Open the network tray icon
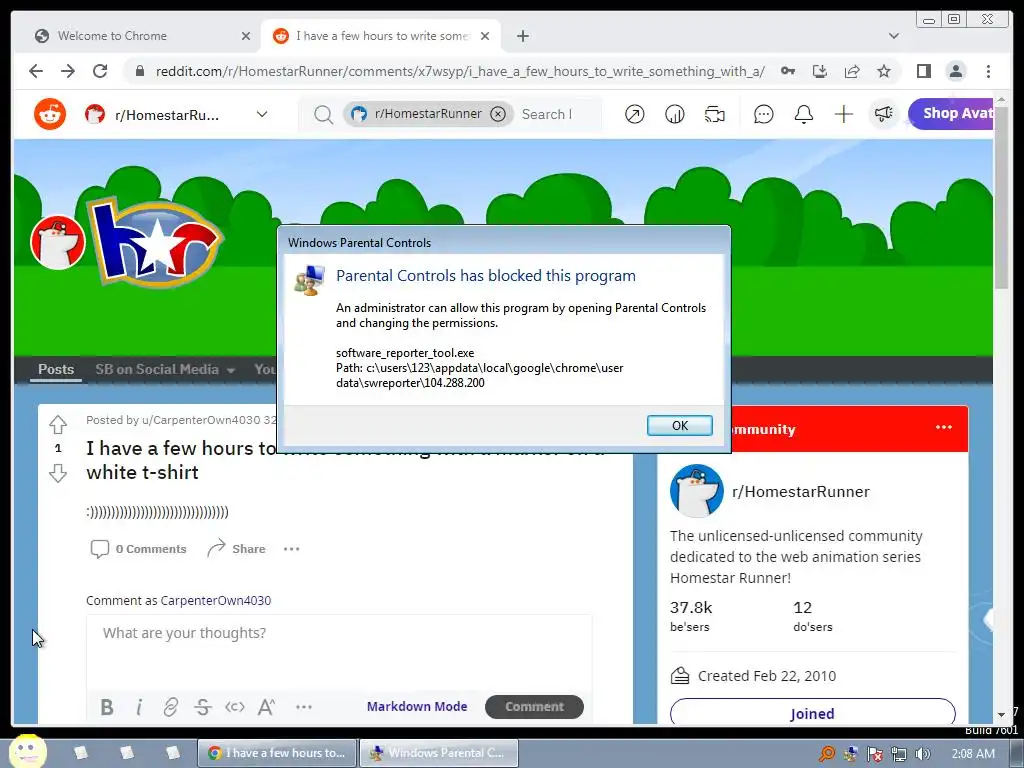This screenshot has width=1024, height=768. (899, 754)
